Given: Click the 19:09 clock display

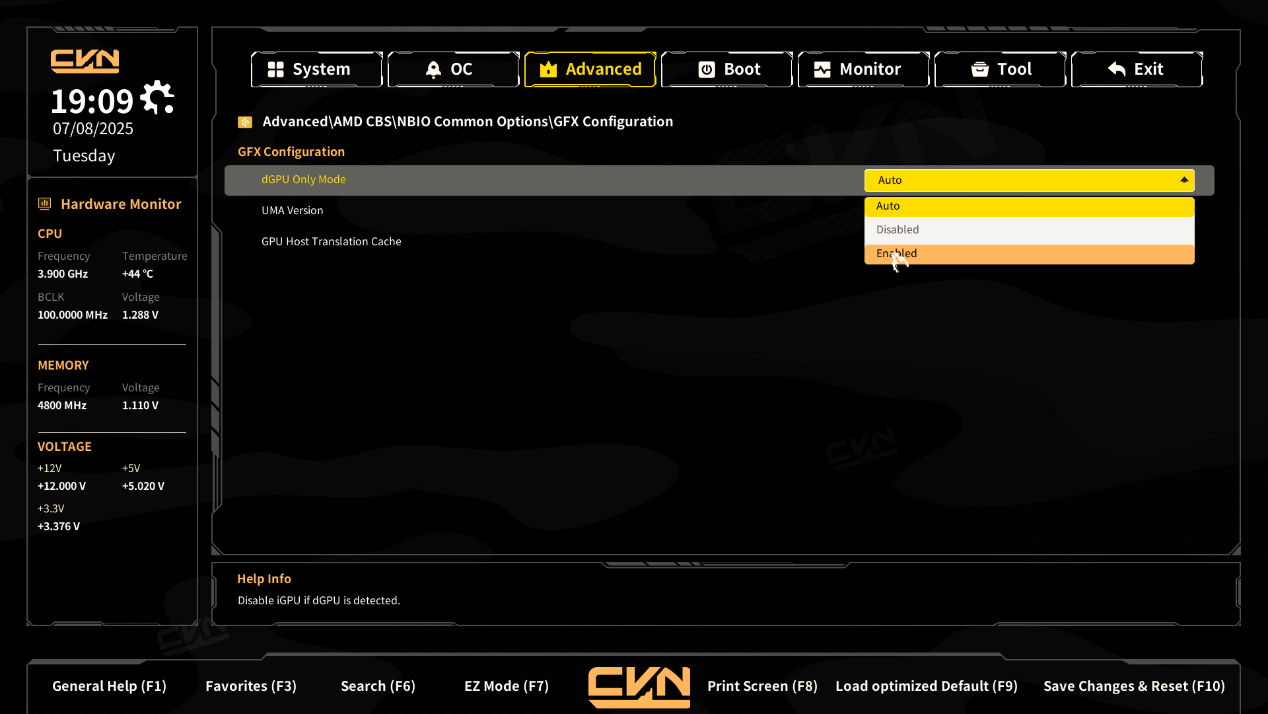Looking at the screenshot, I should click(x=92, y=101).
